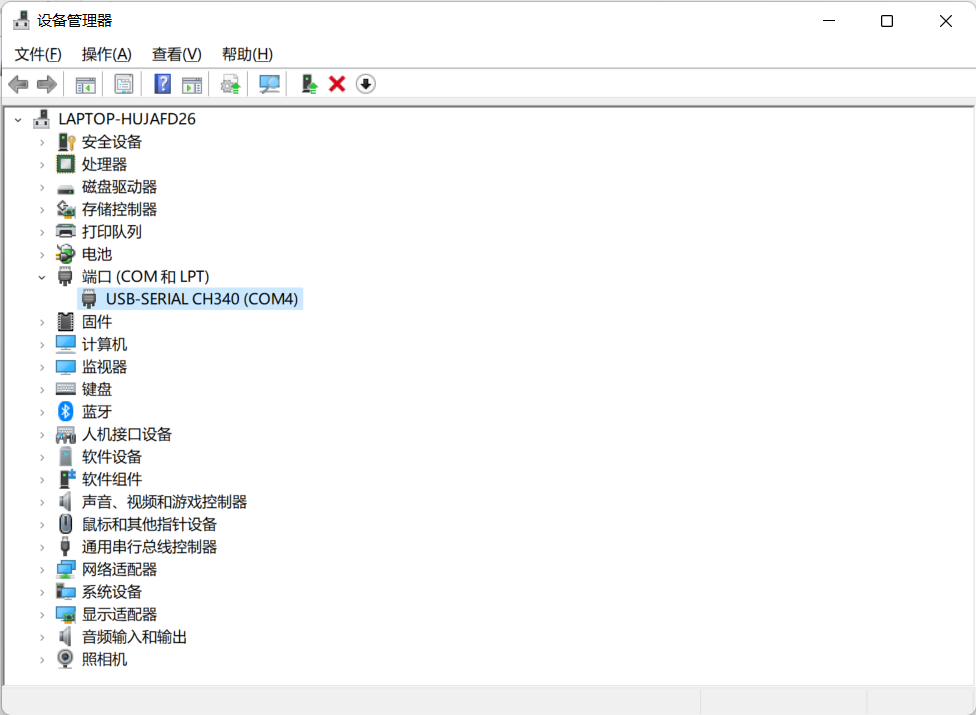Click Scan for hardware changes monitor icon

pyautogui.click(x=269, y=84)
